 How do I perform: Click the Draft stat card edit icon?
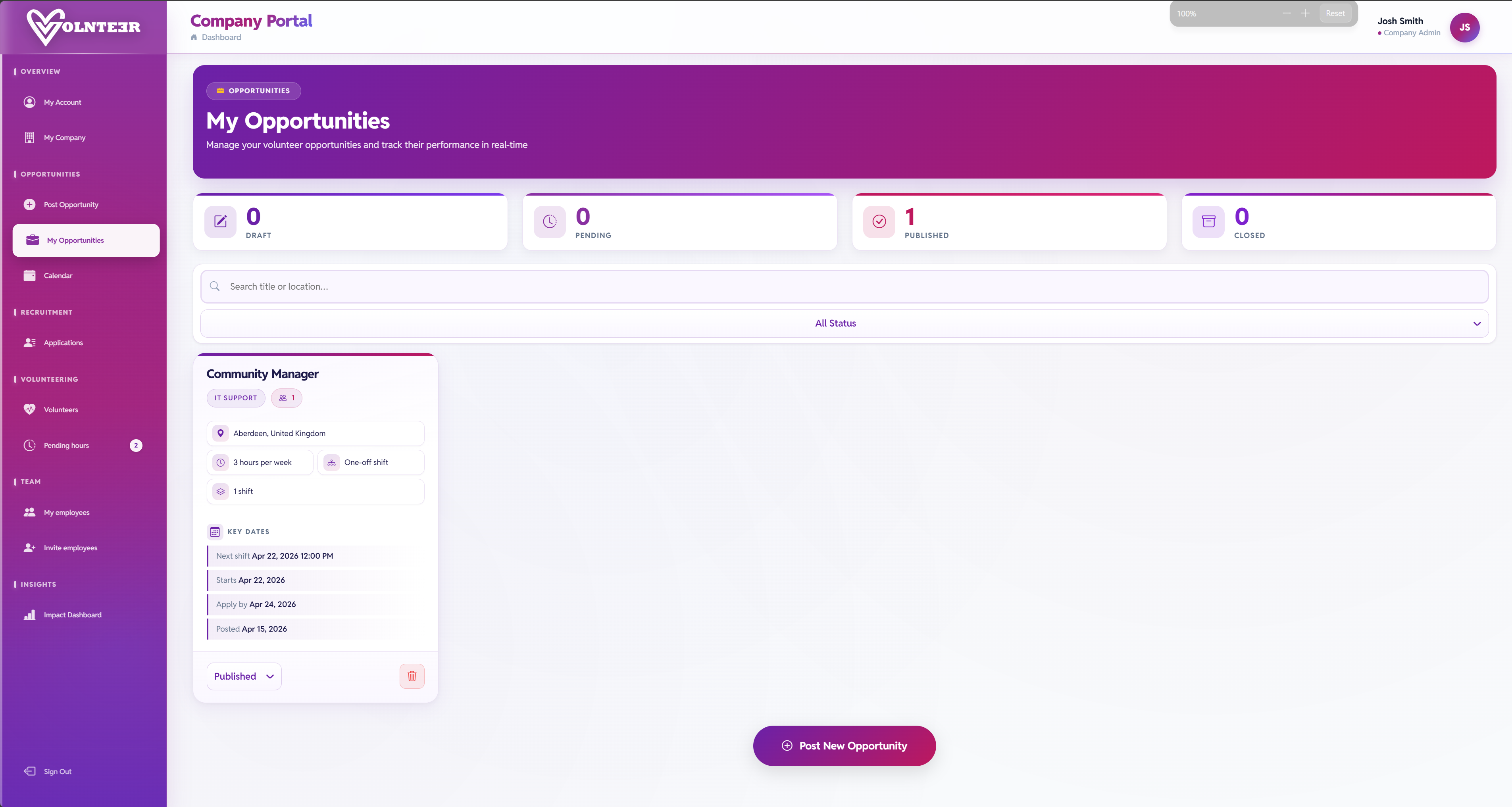(221, 222)
